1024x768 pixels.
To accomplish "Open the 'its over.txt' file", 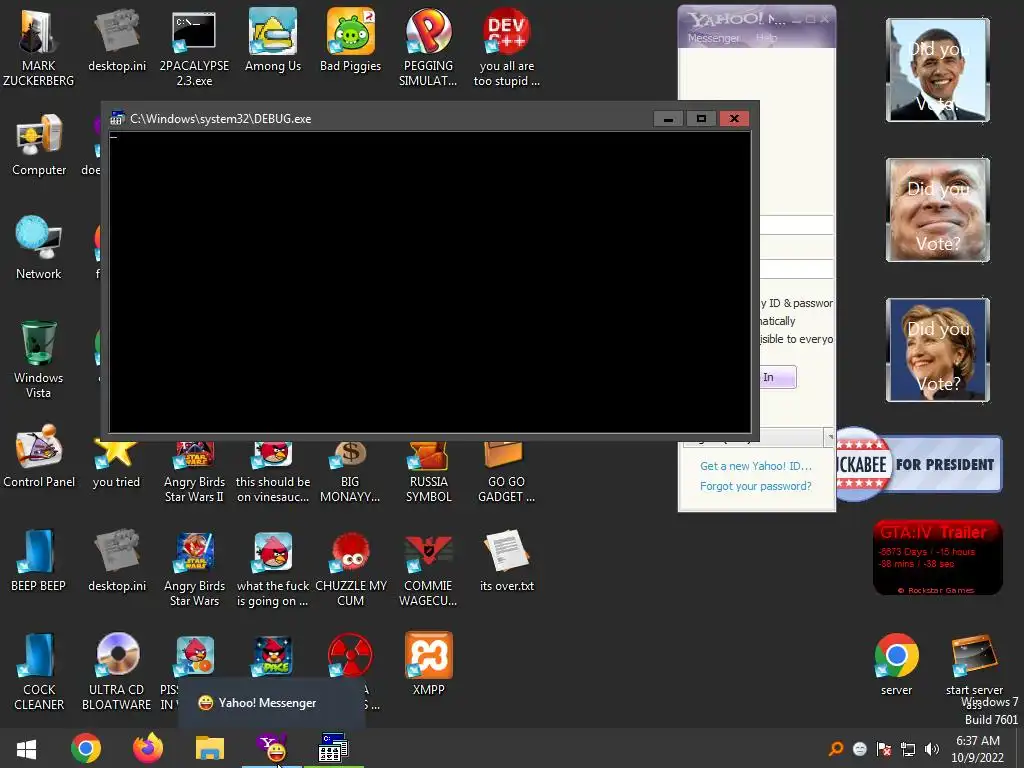I will (x=507, y=560).
